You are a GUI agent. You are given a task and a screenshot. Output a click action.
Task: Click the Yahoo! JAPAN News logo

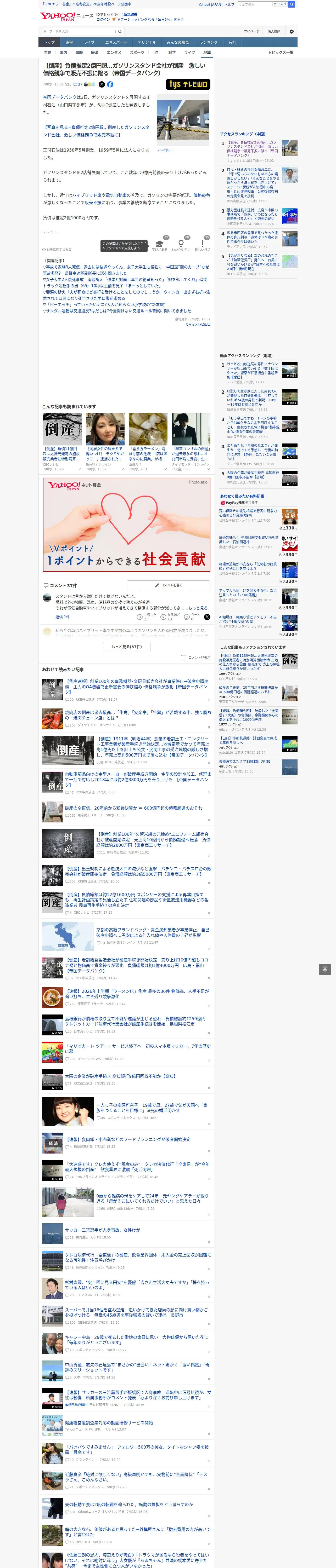(66, 16)
